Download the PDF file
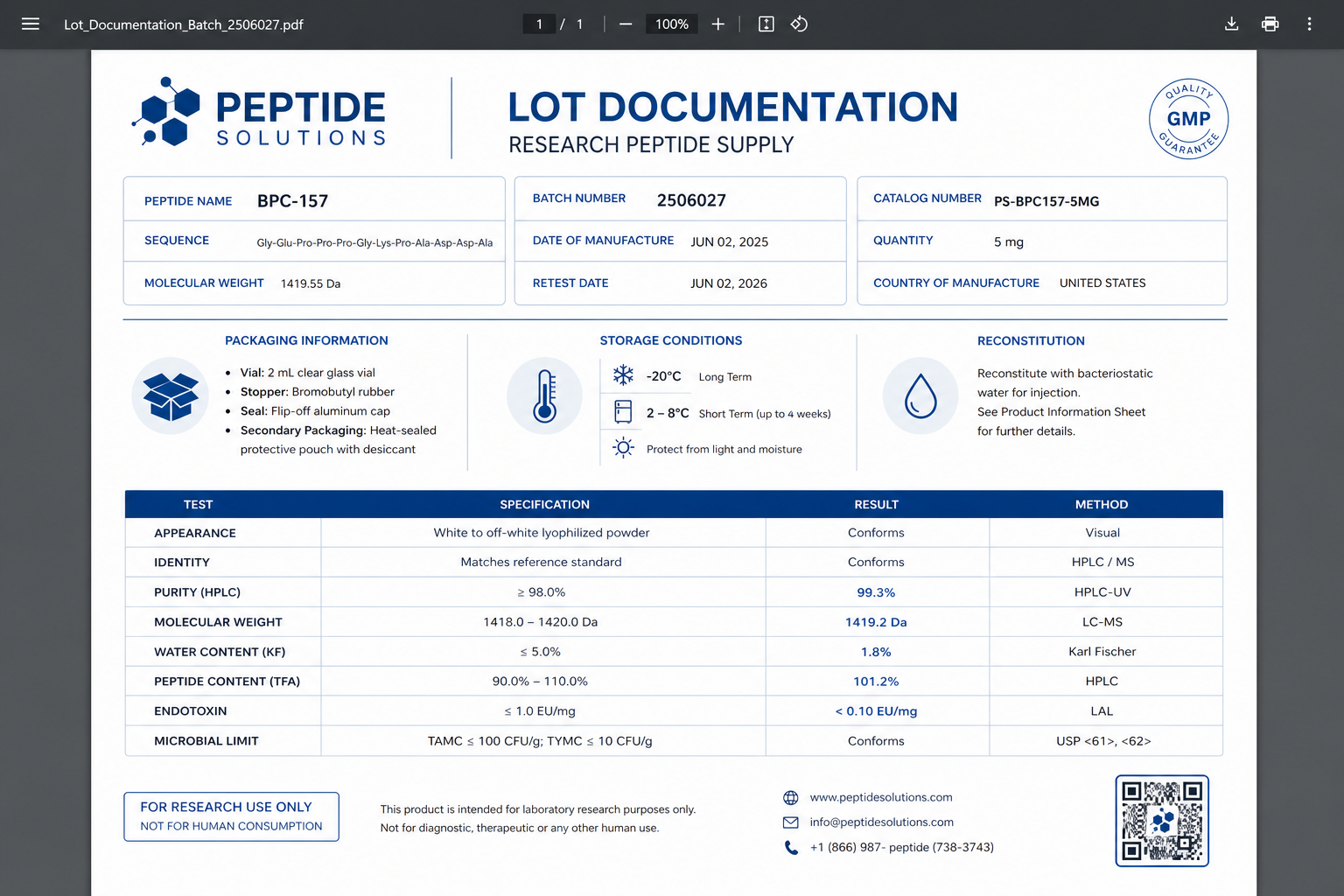The image size is (1344, 896). pyautogui.click(x=1231, y=24)
